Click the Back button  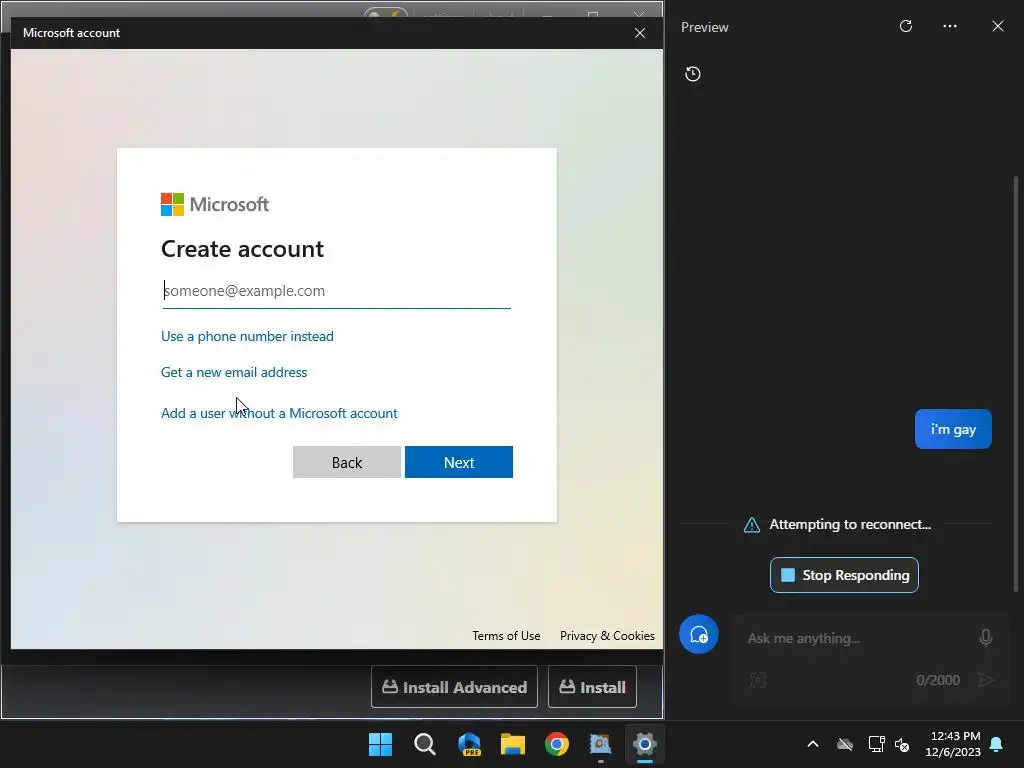point(347,462)
